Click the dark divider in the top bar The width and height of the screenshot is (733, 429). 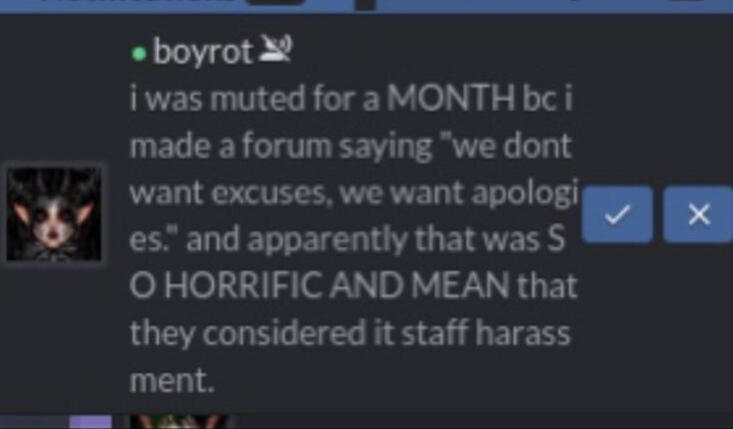[x=366, y=5]
